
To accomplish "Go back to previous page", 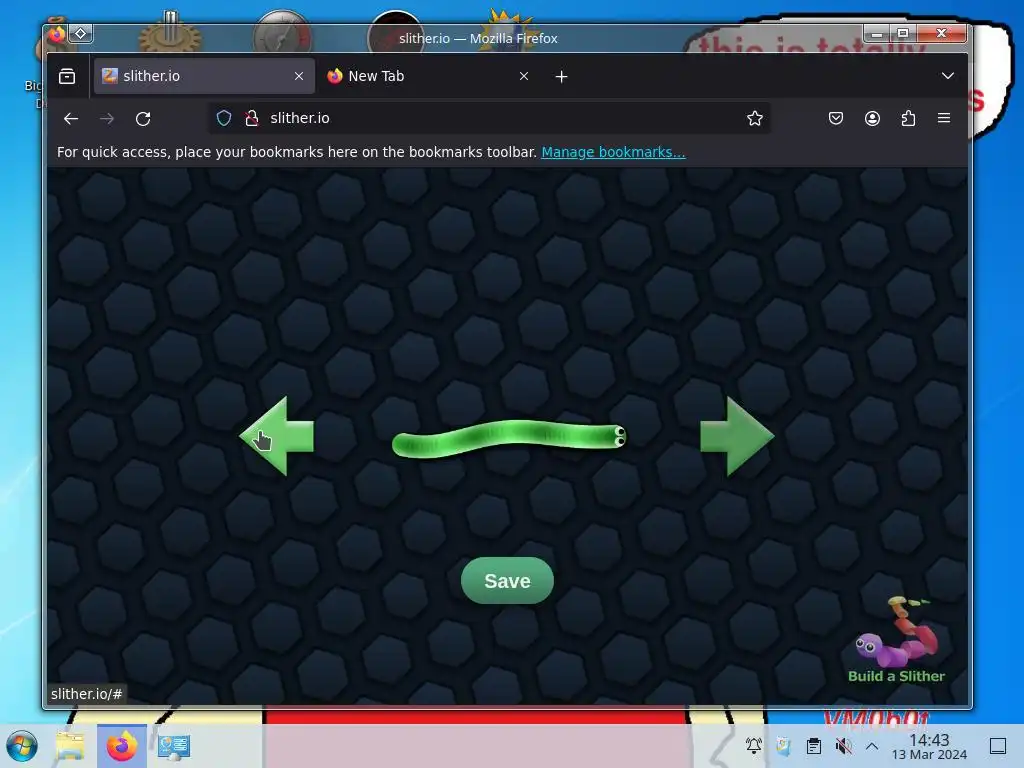I will point(71,118).
